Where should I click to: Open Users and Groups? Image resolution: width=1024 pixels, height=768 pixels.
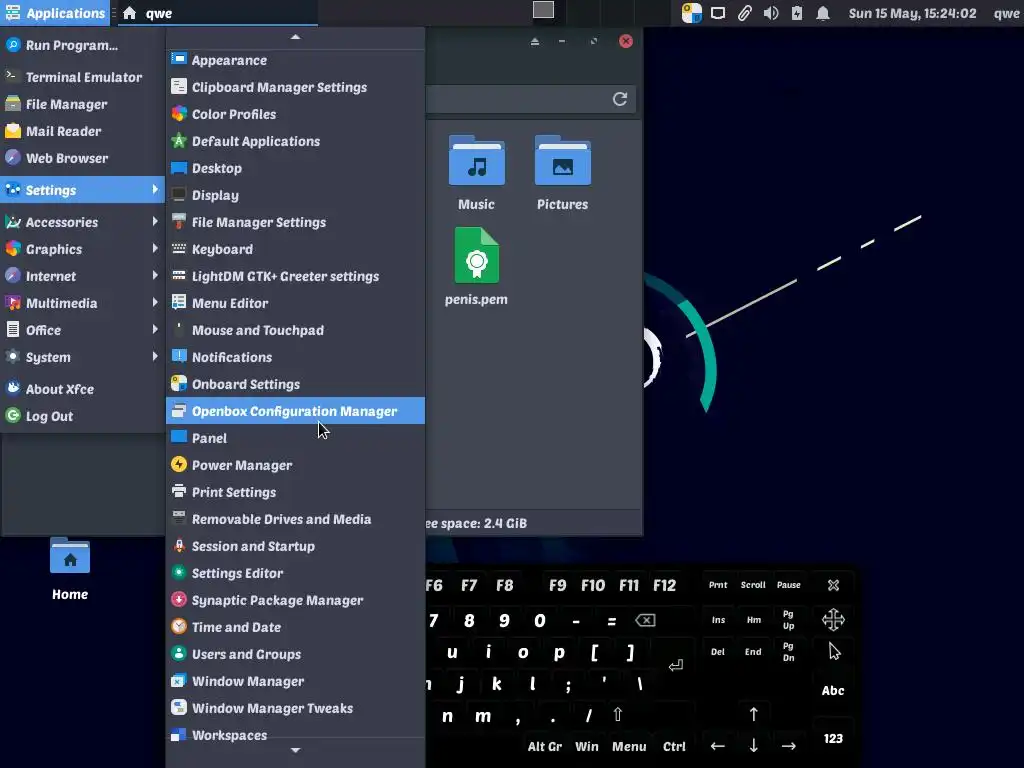tap(295, 654)
